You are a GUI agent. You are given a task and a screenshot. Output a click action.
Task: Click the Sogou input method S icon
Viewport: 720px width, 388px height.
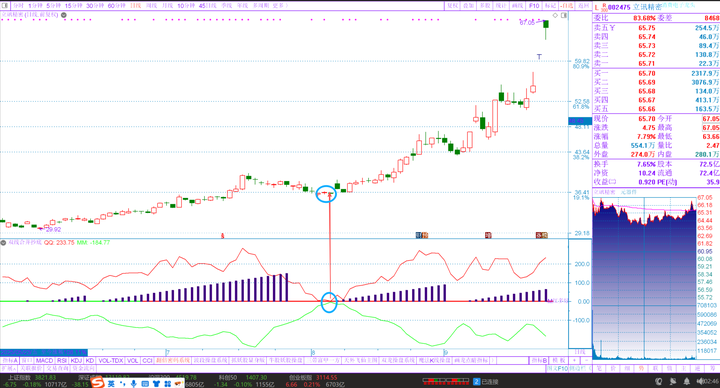point(97,382)
